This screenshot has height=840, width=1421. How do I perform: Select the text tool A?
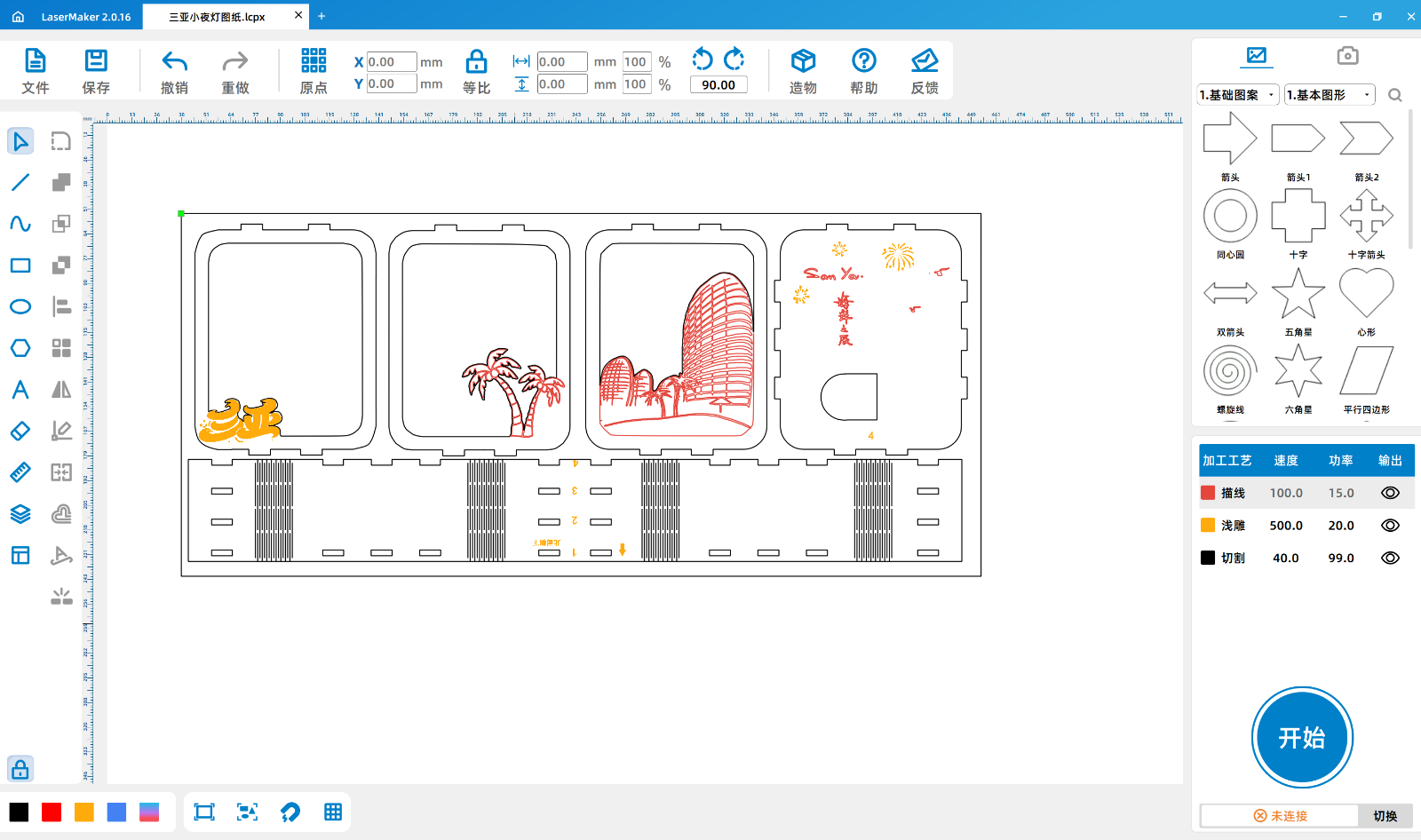[20, 390]
